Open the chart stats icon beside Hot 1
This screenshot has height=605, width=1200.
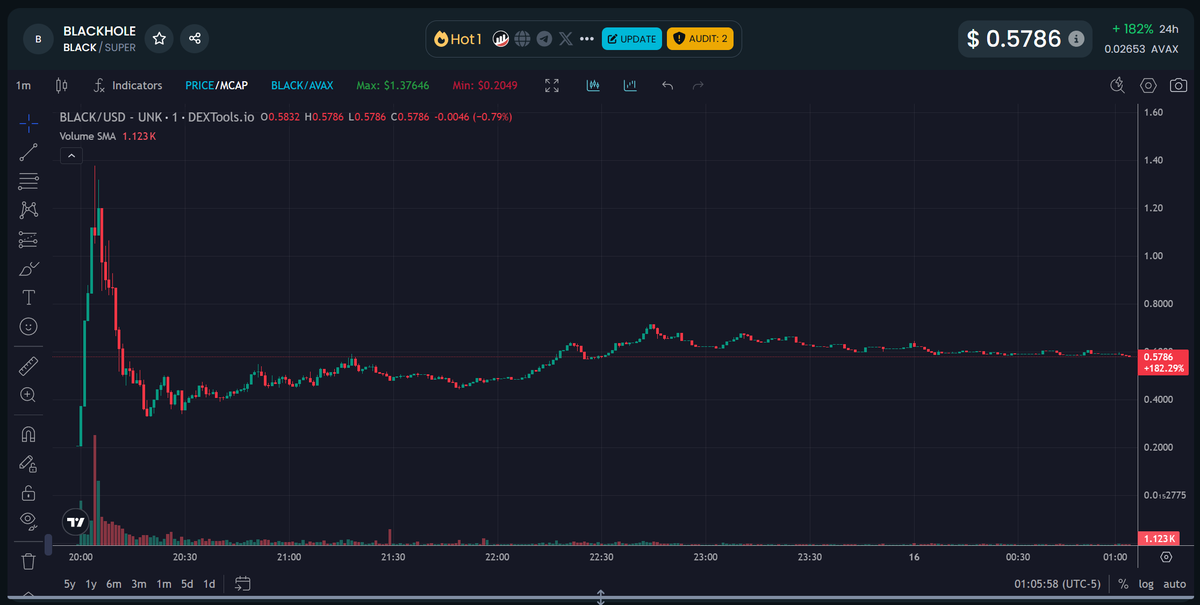click(x=502, y=39)
